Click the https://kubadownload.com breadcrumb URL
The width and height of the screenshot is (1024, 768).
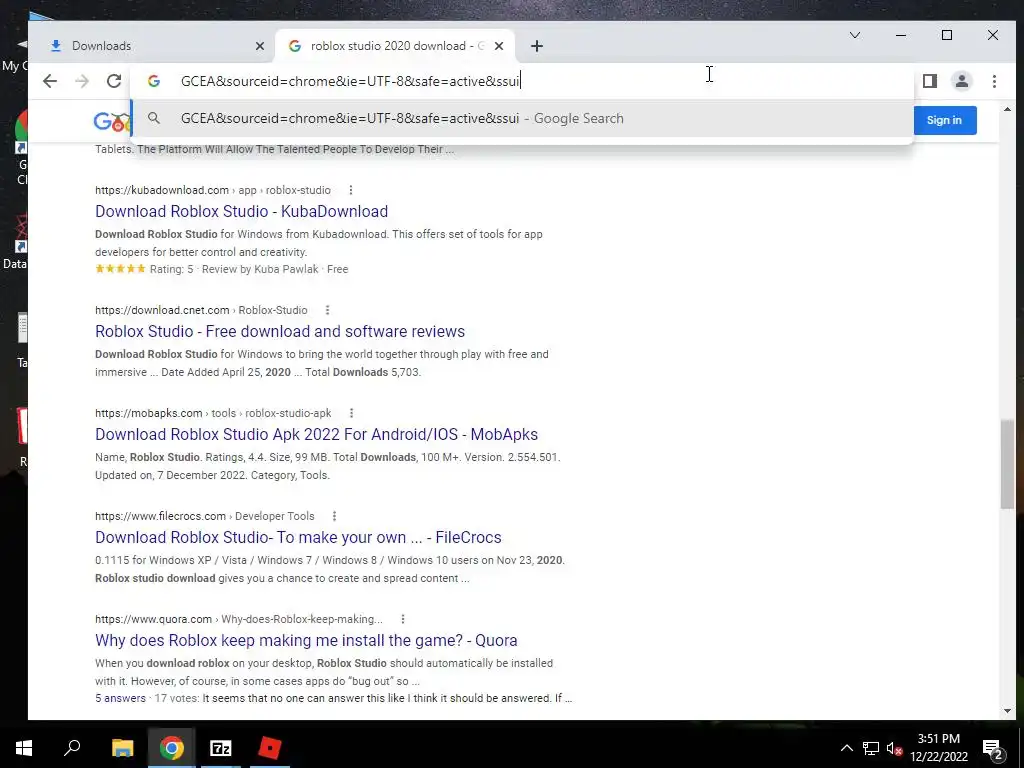pos(162,190)
